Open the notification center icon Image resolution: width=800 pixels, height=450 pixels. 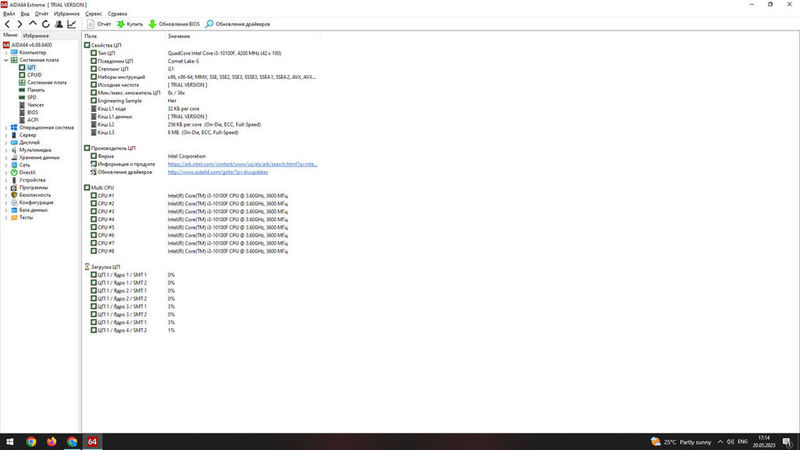pyautogui.click(x=787, y=442)
